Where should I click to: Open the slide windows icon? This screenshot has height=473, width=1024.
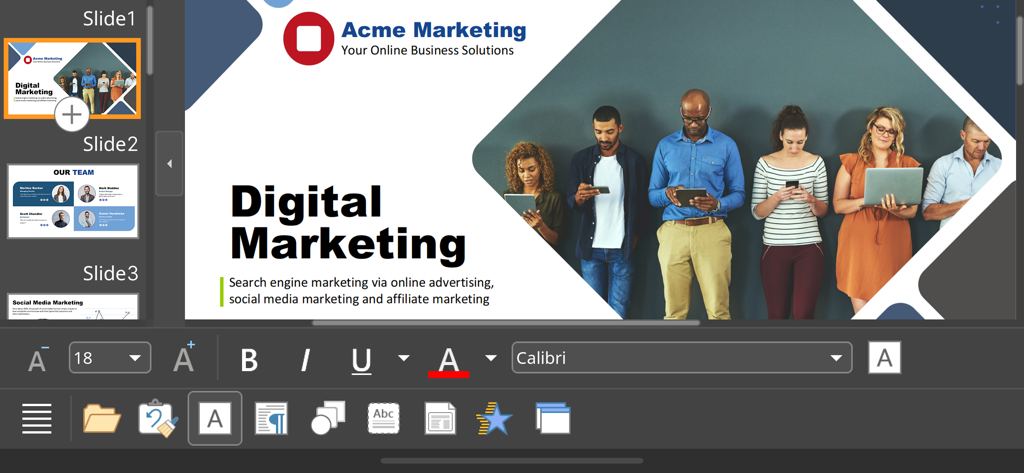coord(553,418)
